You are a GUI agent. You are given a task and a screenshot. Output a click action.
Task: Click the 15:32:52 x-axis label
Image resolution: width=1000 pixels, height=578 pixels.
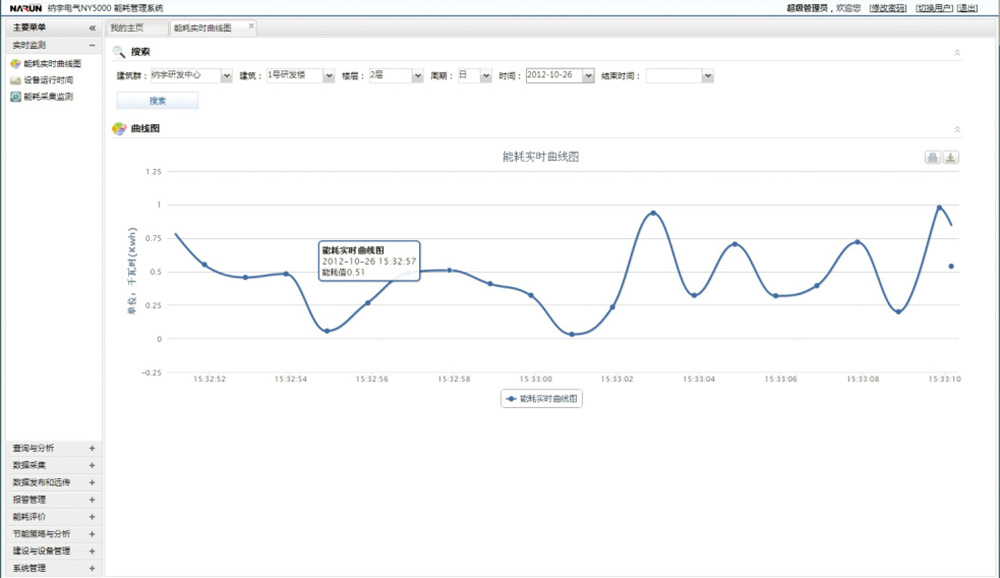(209, 379)
